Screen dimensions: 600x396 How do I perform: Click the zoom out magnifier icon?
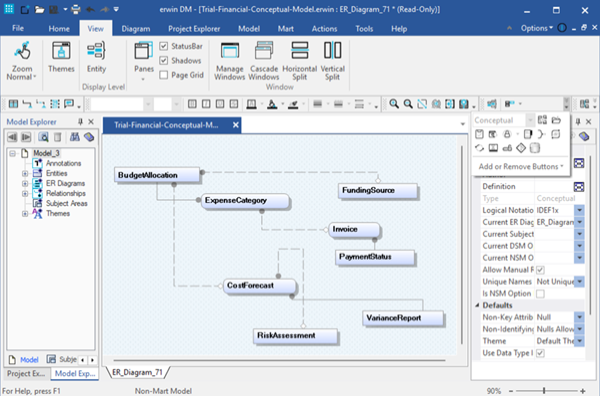(408, 104)
